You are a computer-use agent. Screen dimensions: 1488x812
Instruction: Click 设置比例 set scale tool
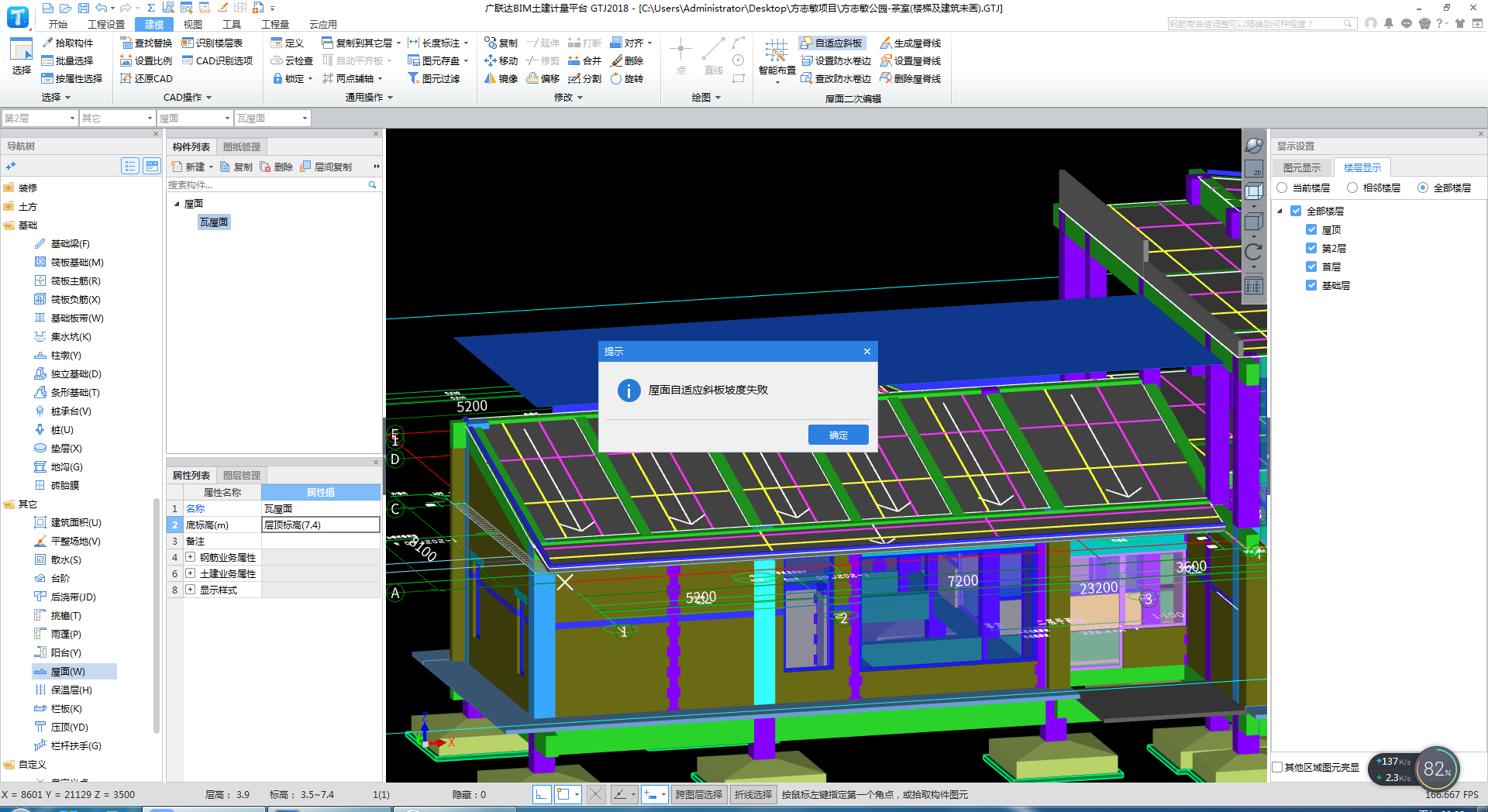(x=146, y=60)
